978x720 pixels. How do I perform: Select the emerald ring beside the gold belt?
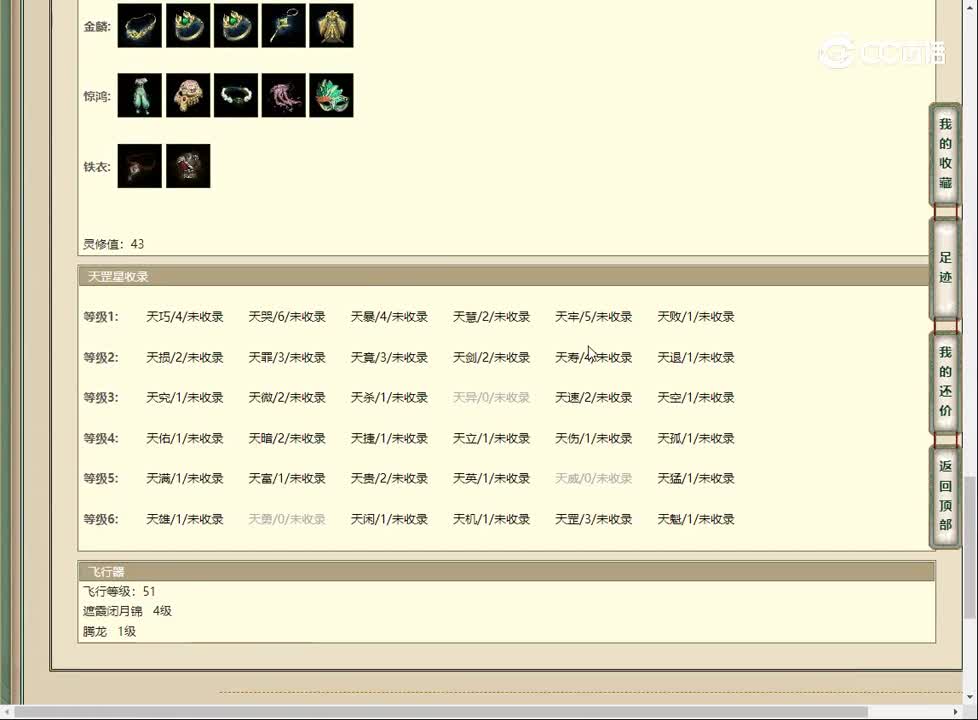click(x=188, y=26)
